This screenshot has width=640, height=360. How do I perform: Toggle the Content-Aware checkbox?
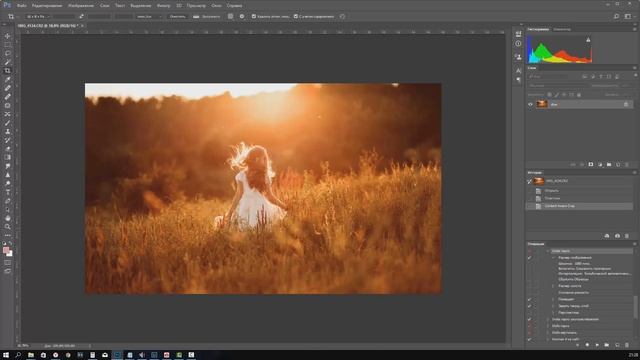pos(296,16)
